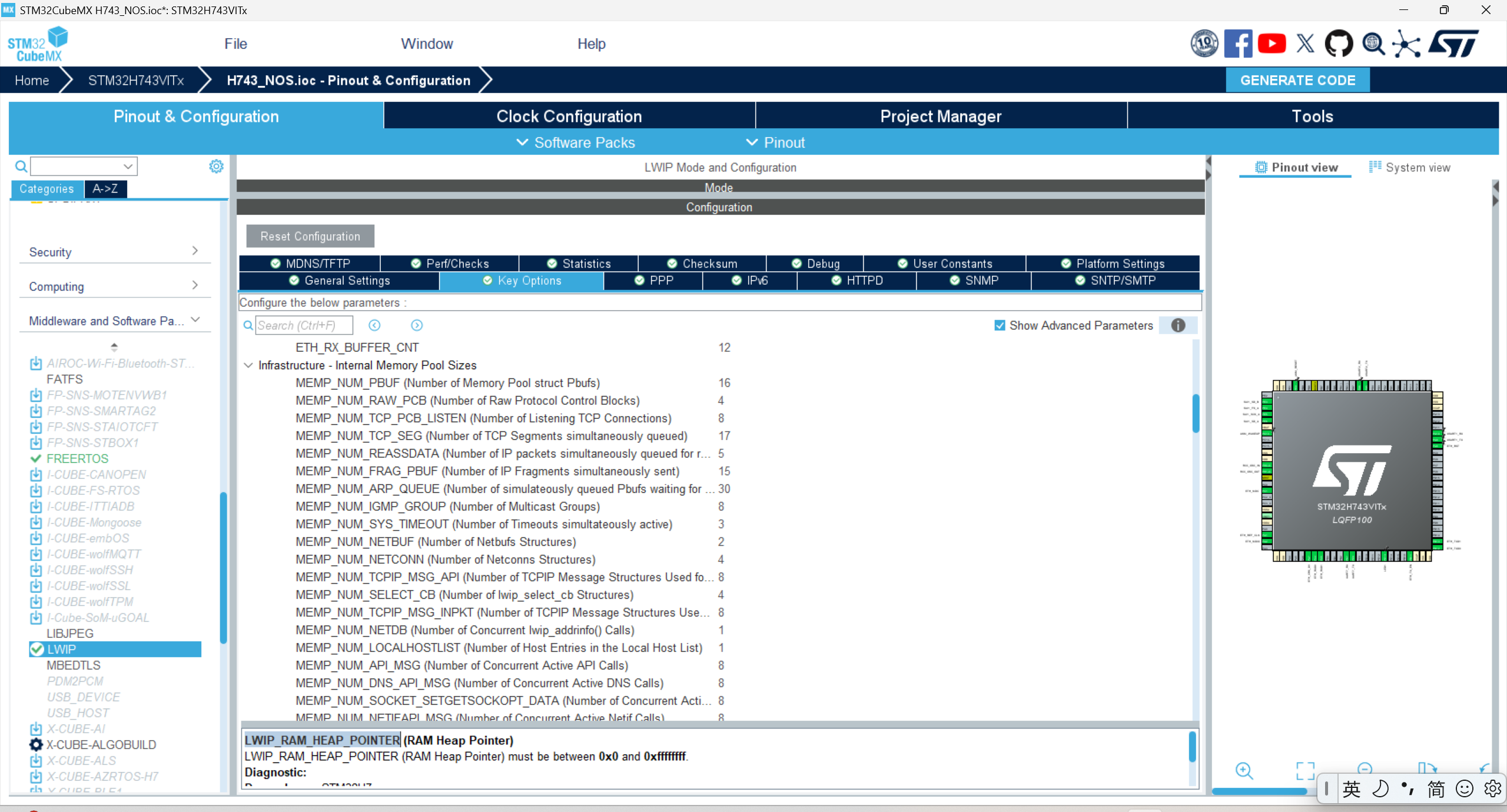Open the ST Facebook page icon
Viewport: 1507px width, 812px height.
[x=1238, y=44]
